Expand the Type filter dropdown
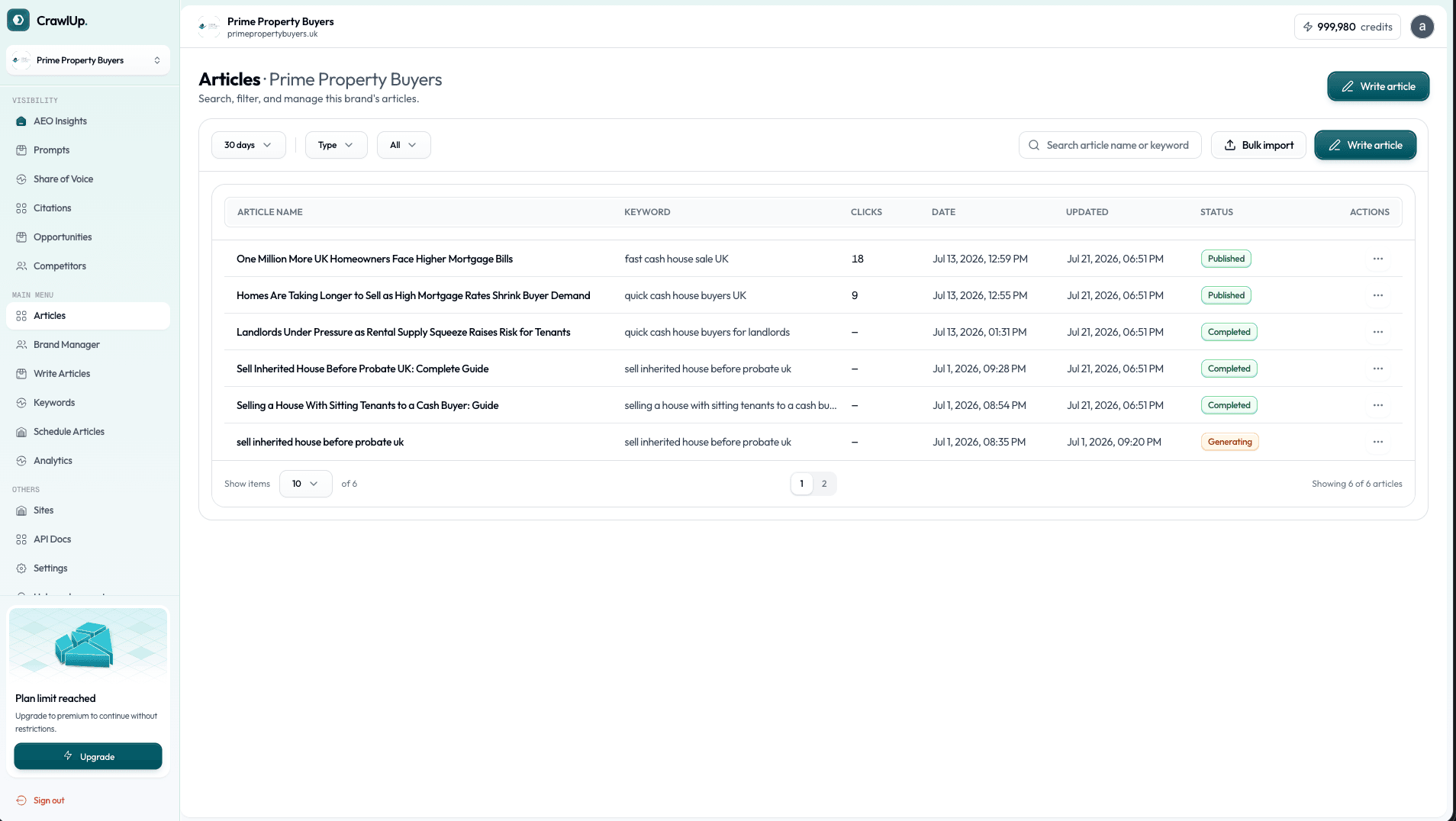 coord(336,145)
